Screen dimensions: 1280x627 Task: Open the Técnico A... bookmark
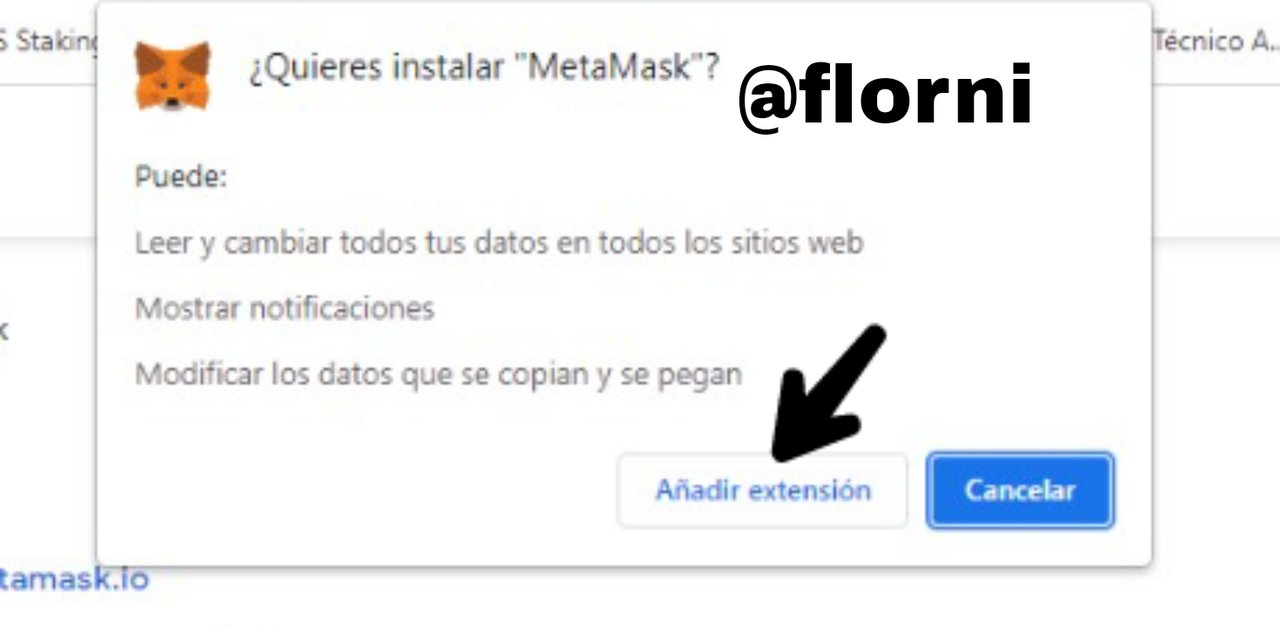[x=1215, y=41]
